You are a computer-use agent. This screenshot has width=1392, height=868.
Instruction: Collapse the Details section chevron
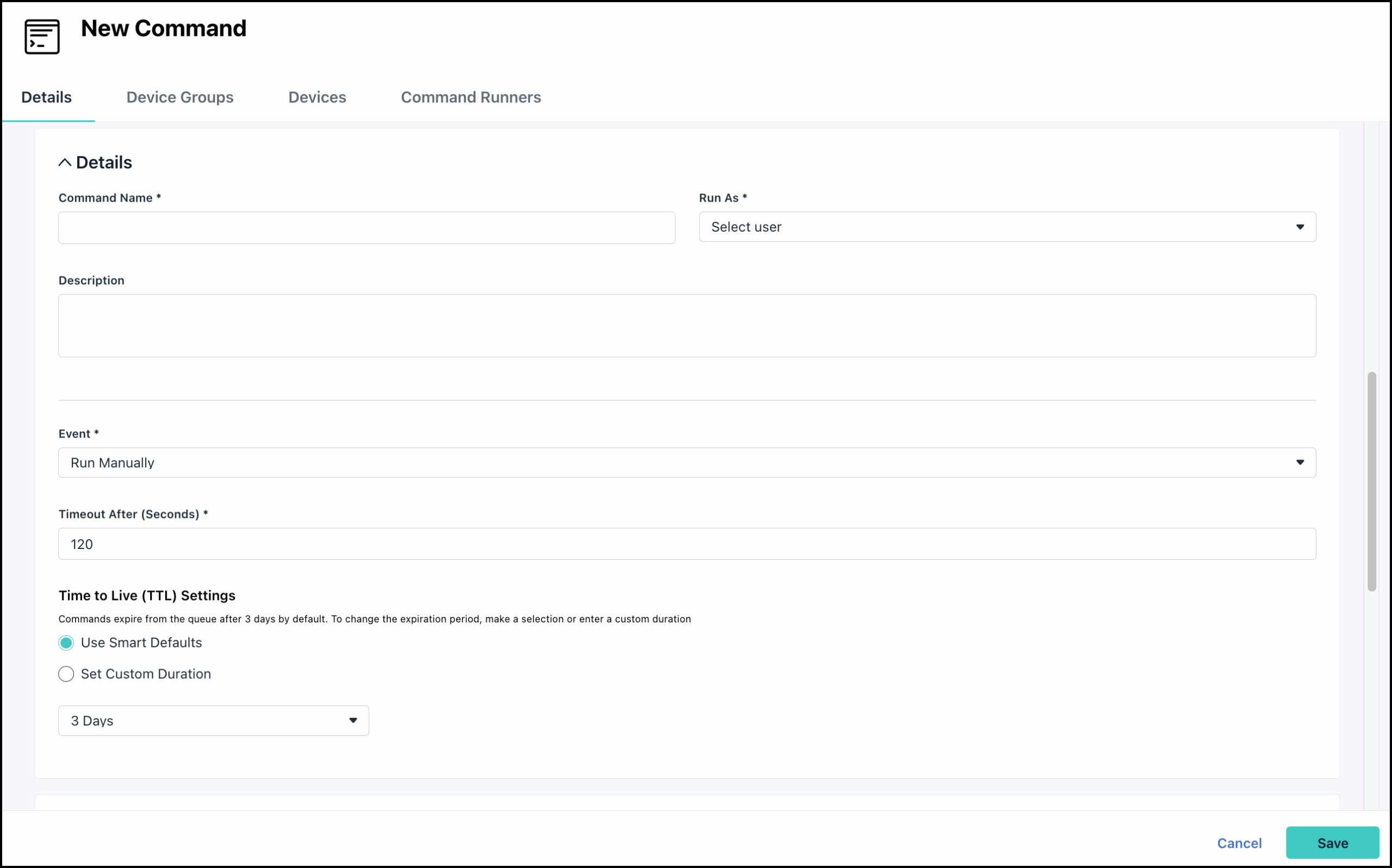pos(64,162)
